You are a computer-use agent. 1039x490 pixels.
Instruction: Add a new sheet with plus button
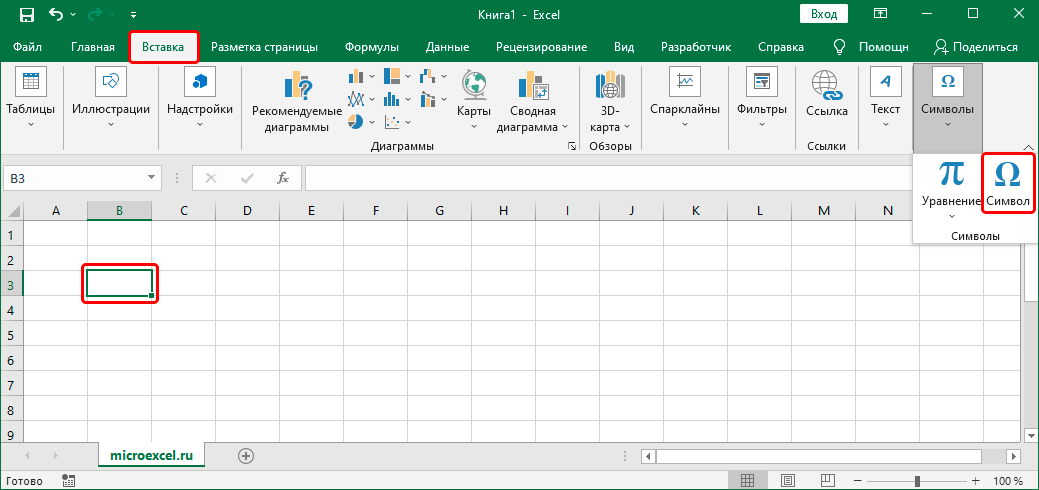pyautogui.click(x=246, y=455)
